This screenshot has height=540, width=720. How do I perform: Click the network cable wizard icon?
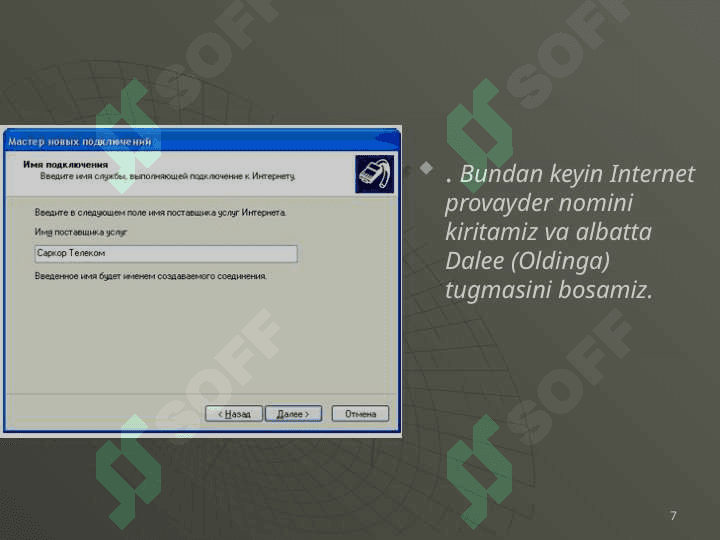(x=374, y=173)
